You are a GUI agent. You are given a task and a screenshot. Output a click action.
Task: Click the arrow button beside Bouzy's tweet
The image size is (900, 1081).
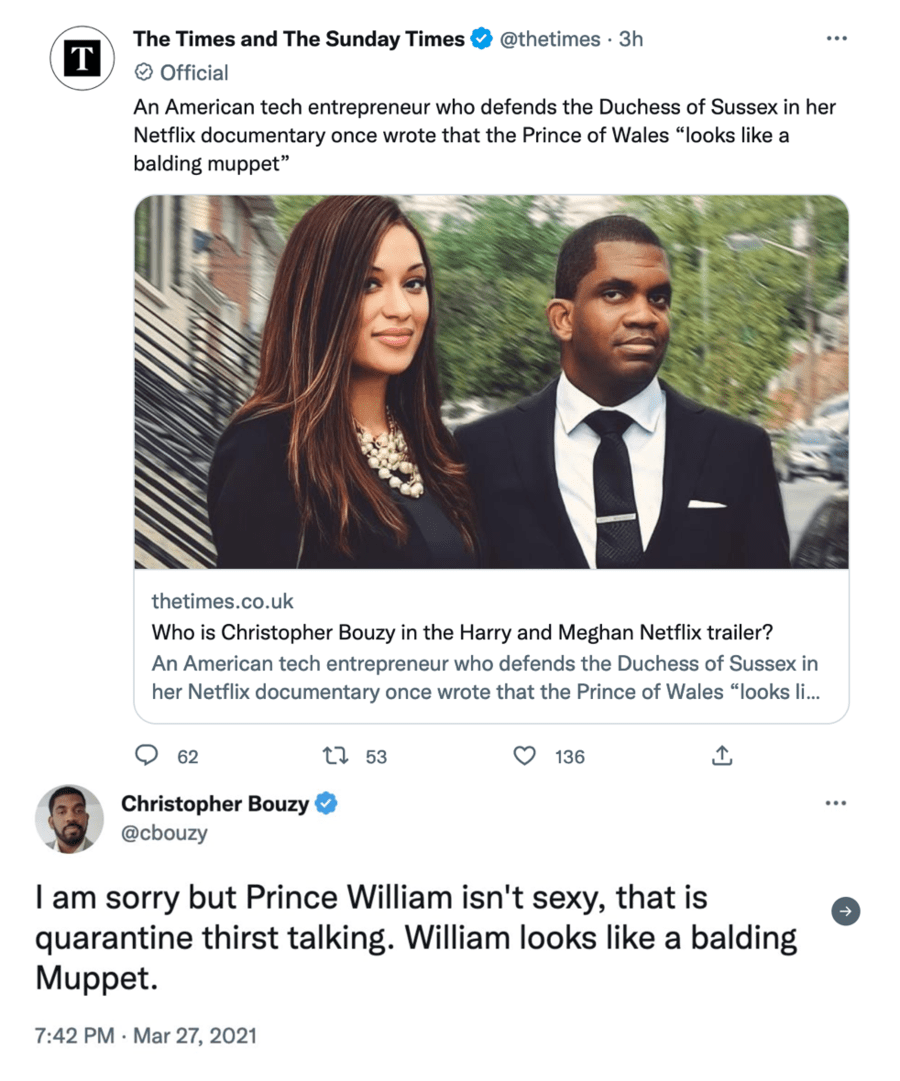tap(846, 911)
